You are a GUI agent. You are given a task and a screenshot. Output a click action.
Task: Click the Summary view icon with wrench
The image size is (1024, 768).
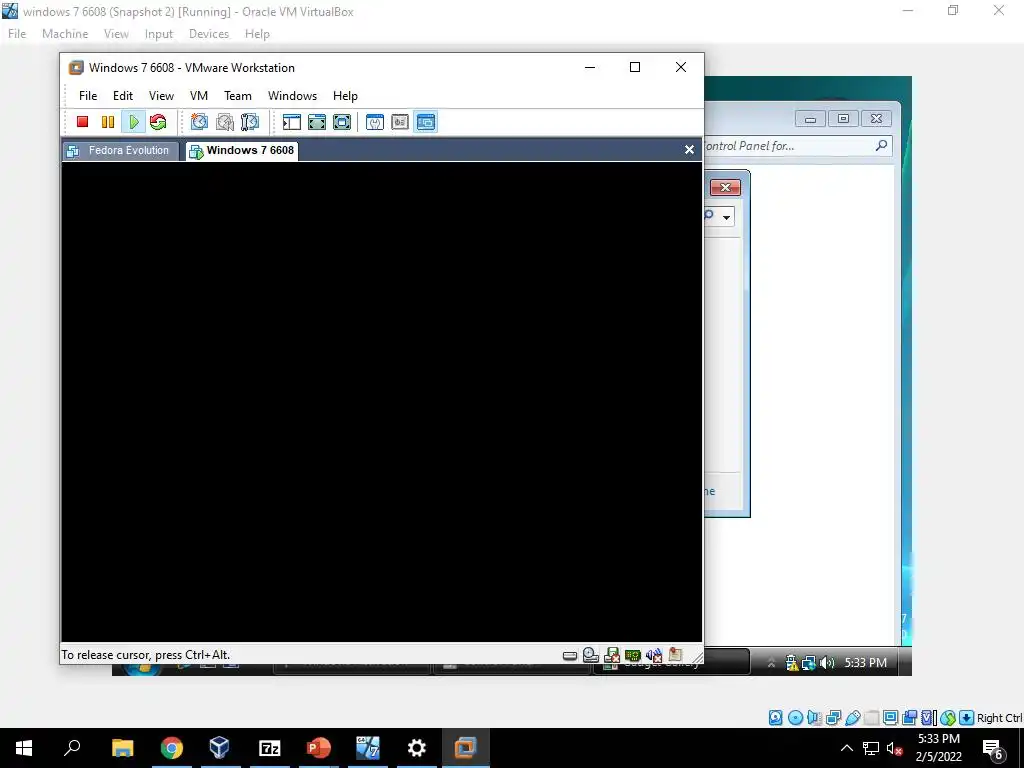point(375,122)
